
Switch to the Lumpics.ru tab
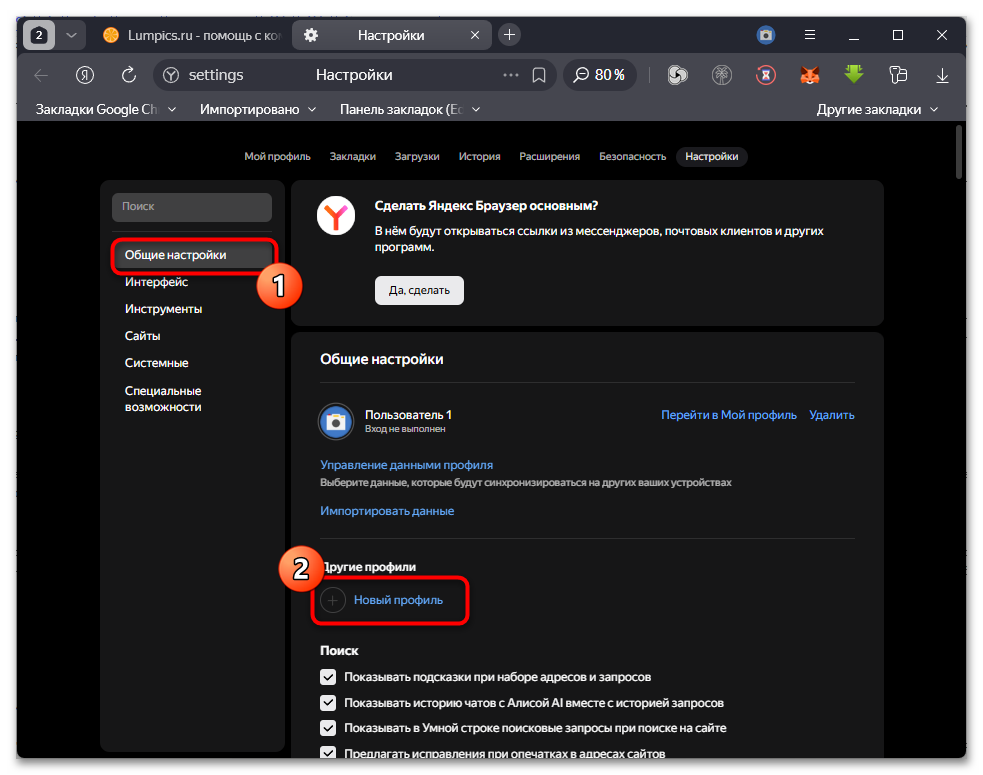[192, 35]
